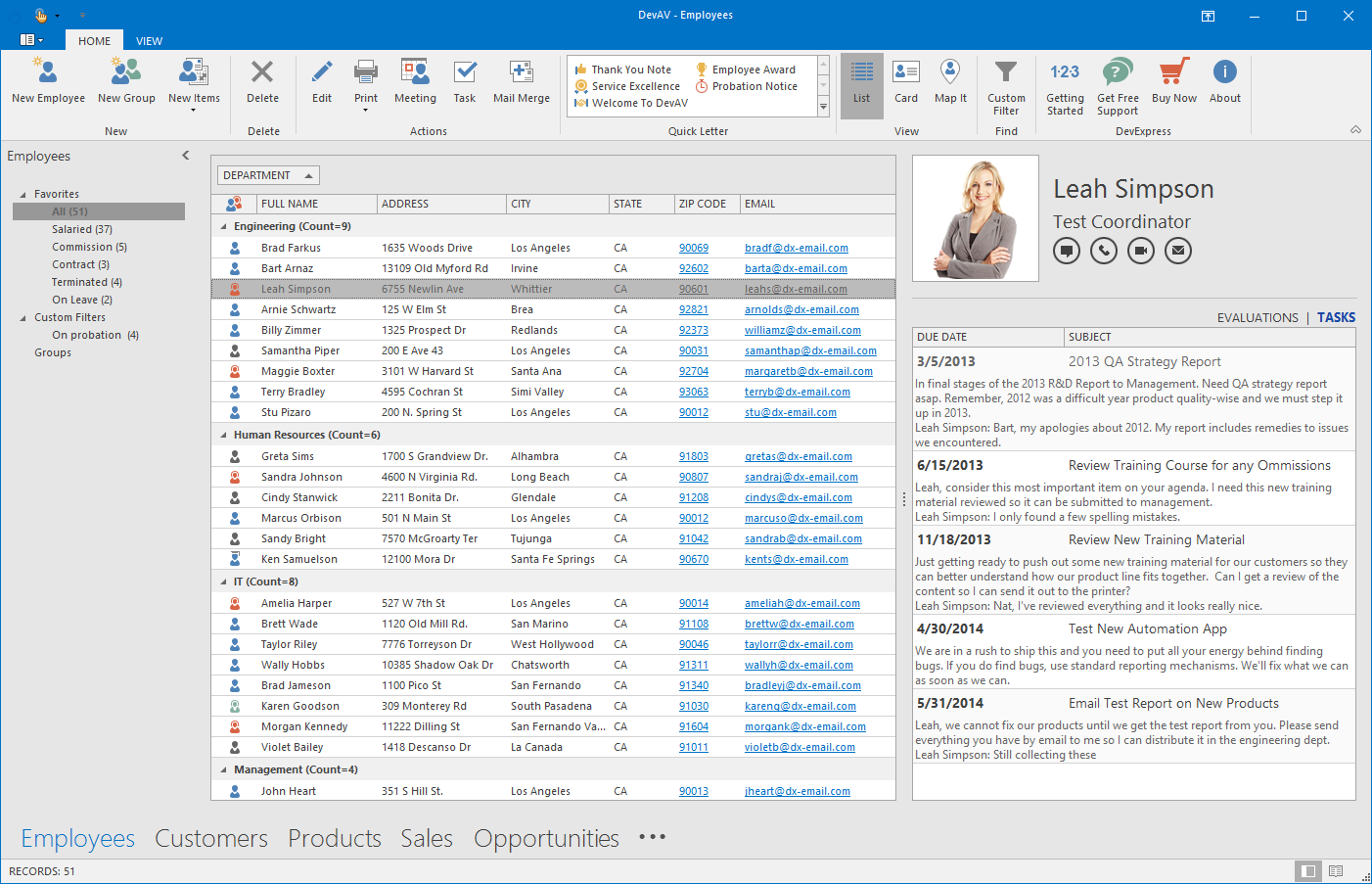The height and width of the screenshot is (884, 1372).
Task: Click the email envelope icon under Test Coordinator
Action: pyautogui.click(x=1178, y=251)
